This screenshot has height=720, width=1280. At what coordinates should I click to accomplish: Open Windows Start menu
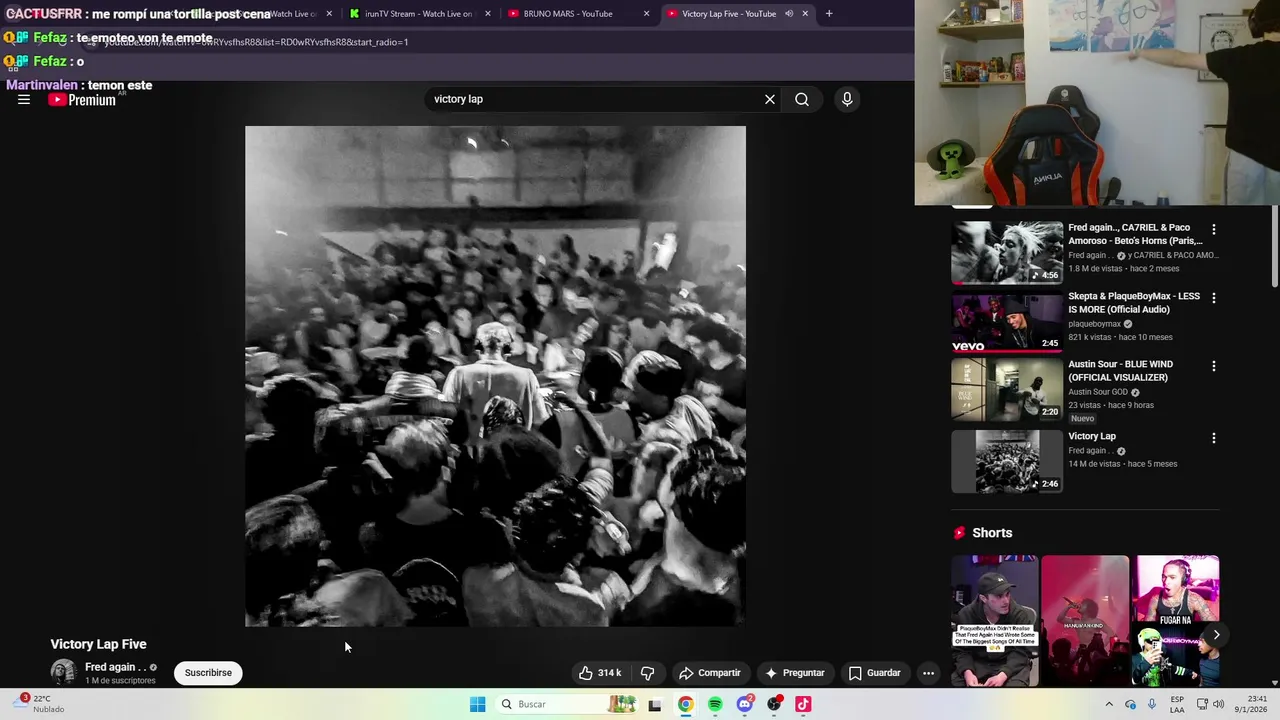coord(478,704)
